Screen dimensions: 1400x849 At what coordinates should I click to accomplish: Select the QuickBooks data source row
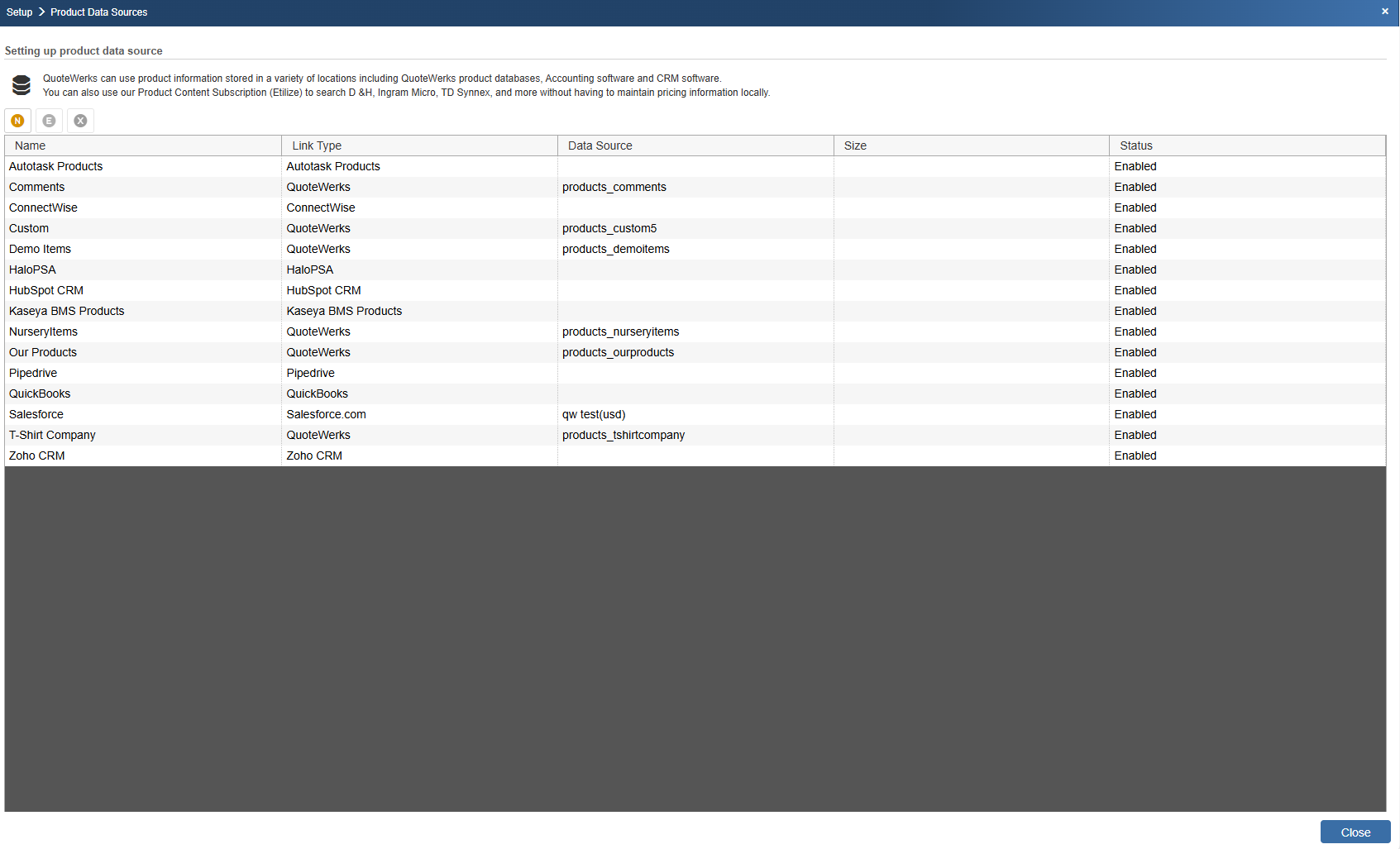(x=695, y=393)
